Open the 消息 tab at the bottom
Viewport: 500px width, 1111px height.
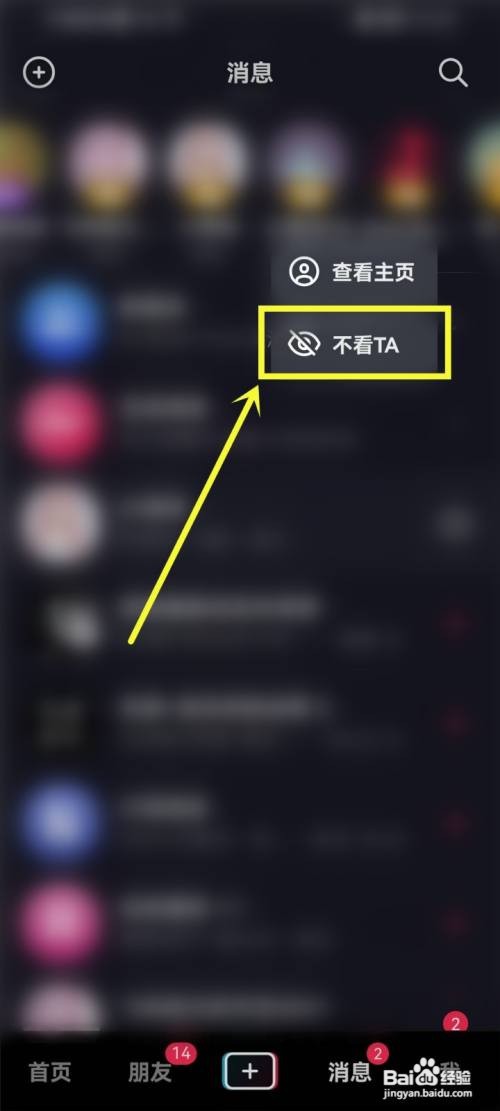(x=350, y=1072)
